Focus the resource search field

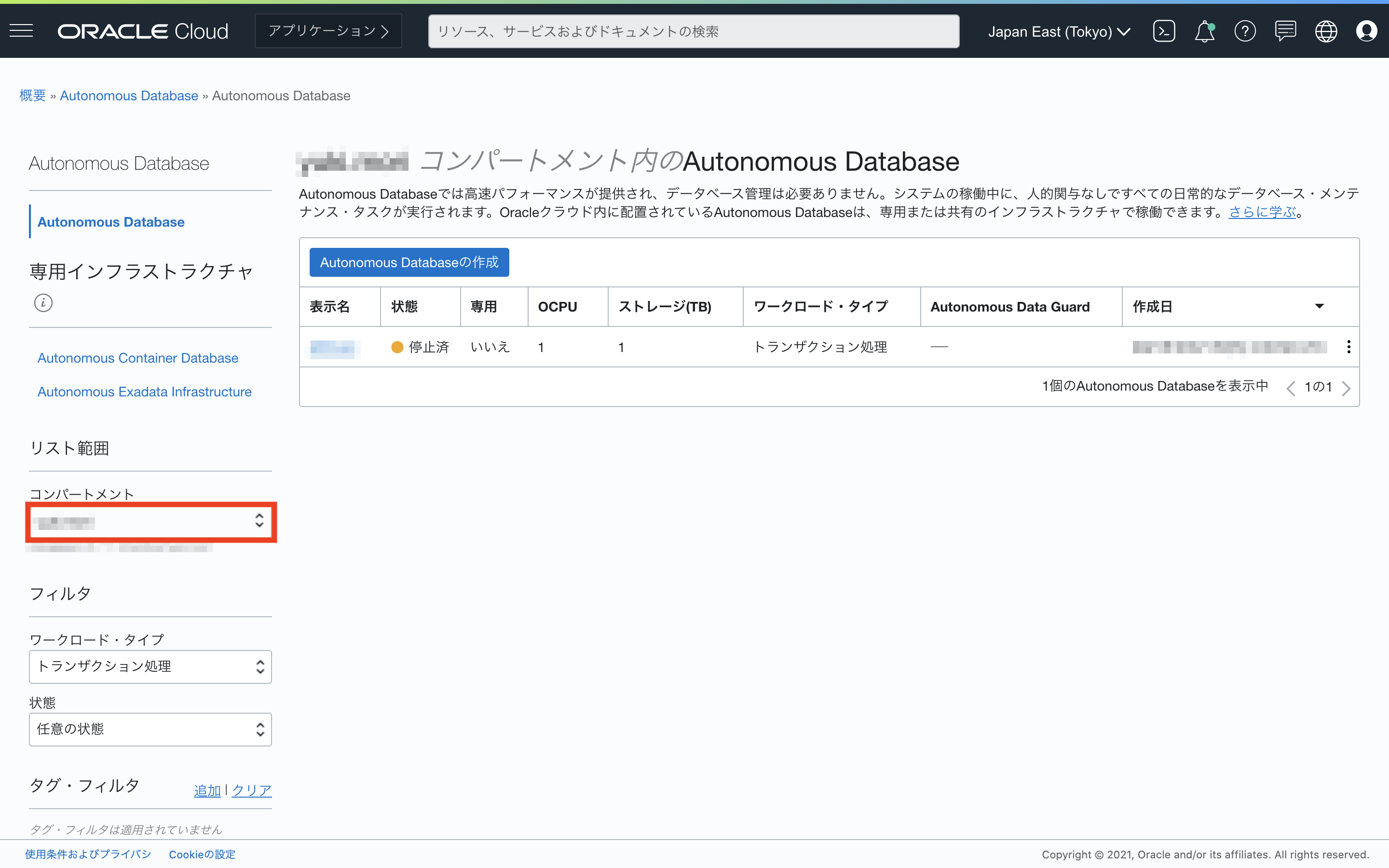click(694, 31)
